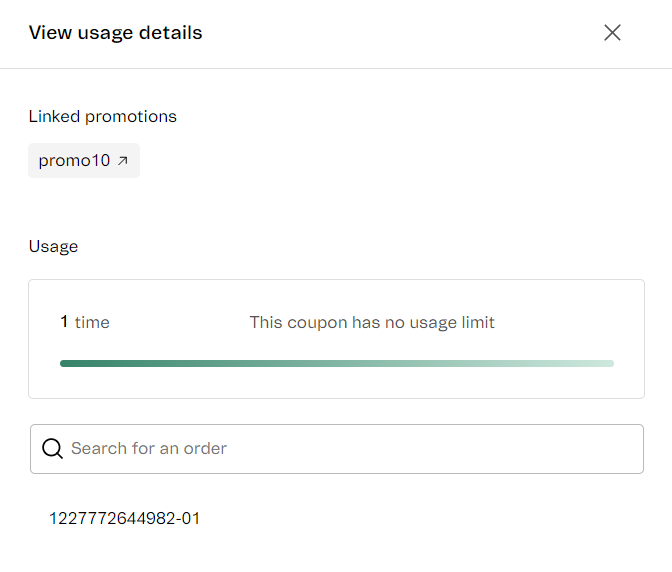Image resolution: width=672 pixels, height=572 pixels.
Task: Click the external-link arrow icon beside promo10
Action: [123, 160]
